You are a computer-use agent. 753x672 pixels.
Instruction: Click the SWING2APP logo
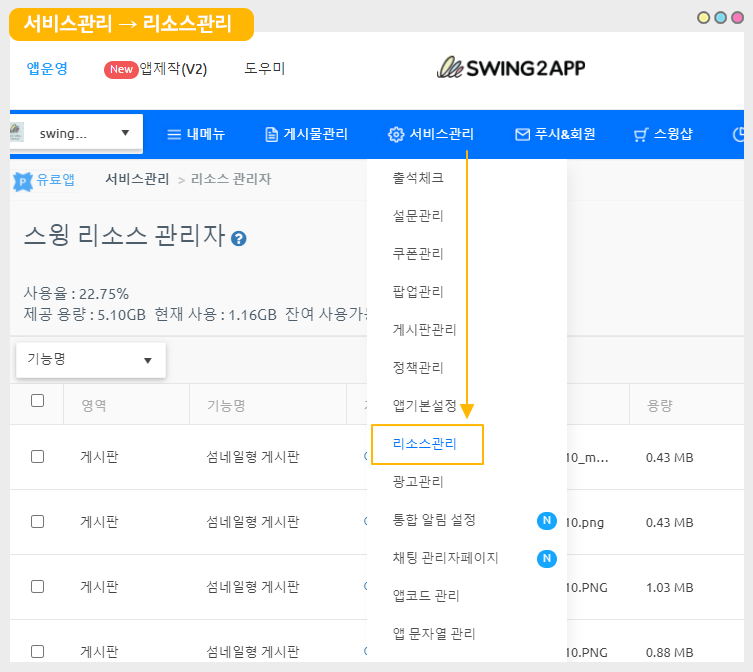pos(511,68)
